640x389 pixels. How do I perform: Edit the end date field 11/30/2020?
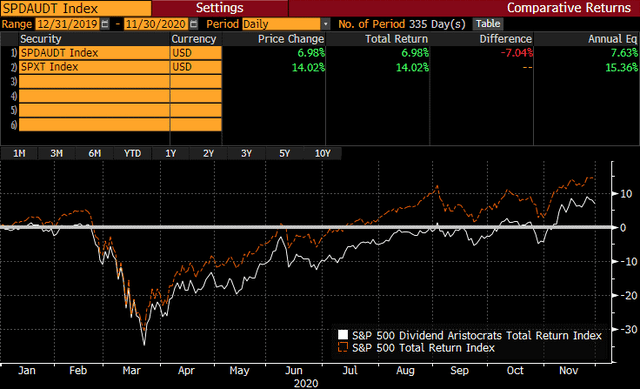156,24
